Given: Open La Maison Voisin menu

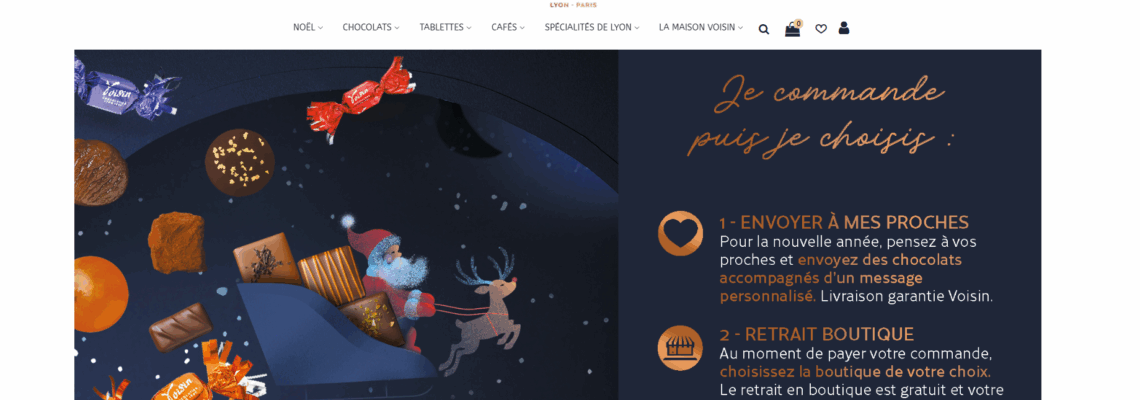Looking at the screenshot, I should (x=701, y=28).
